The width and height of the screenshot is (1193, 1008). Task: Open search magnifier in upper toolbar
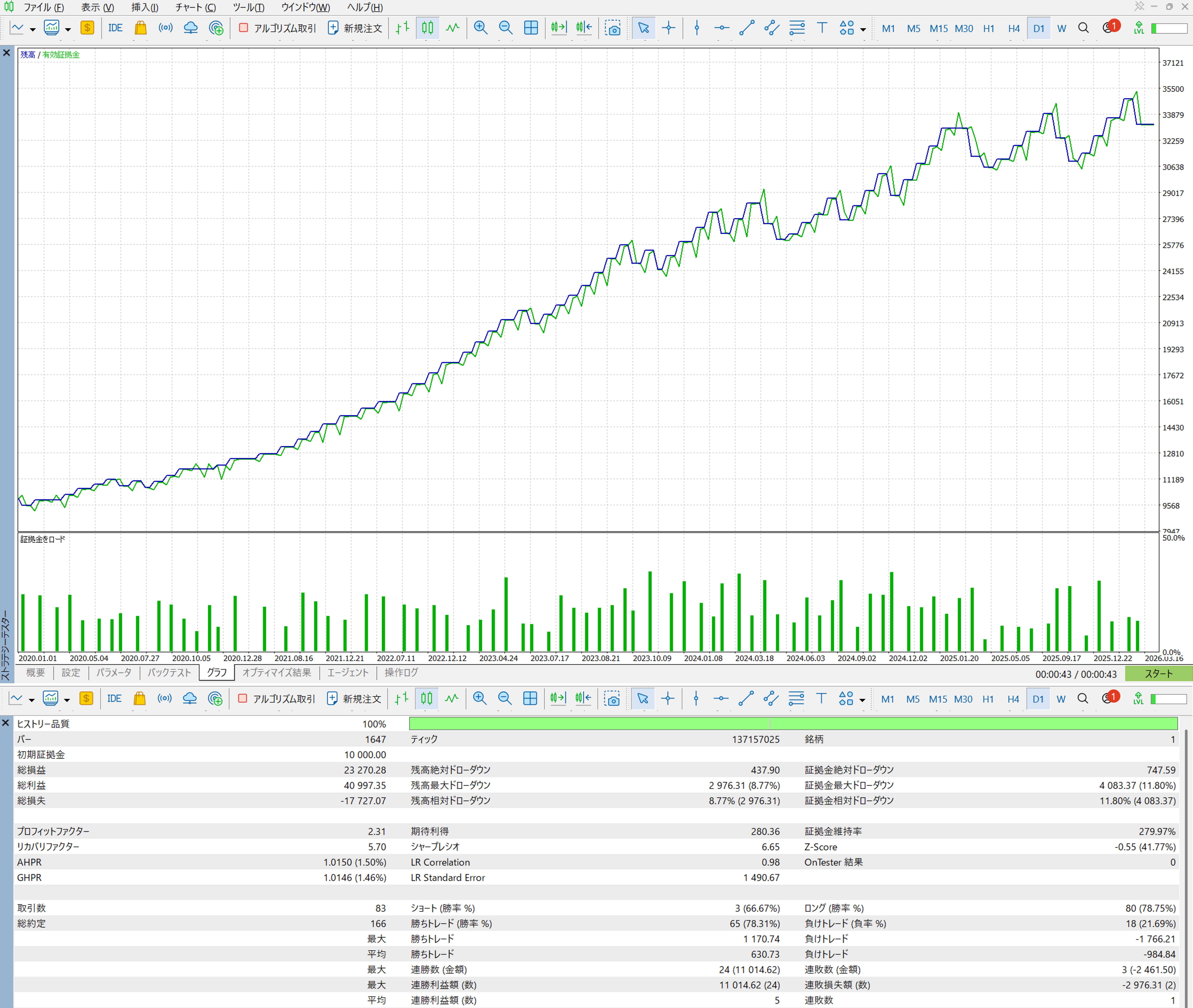click(x=1083, y=28)
